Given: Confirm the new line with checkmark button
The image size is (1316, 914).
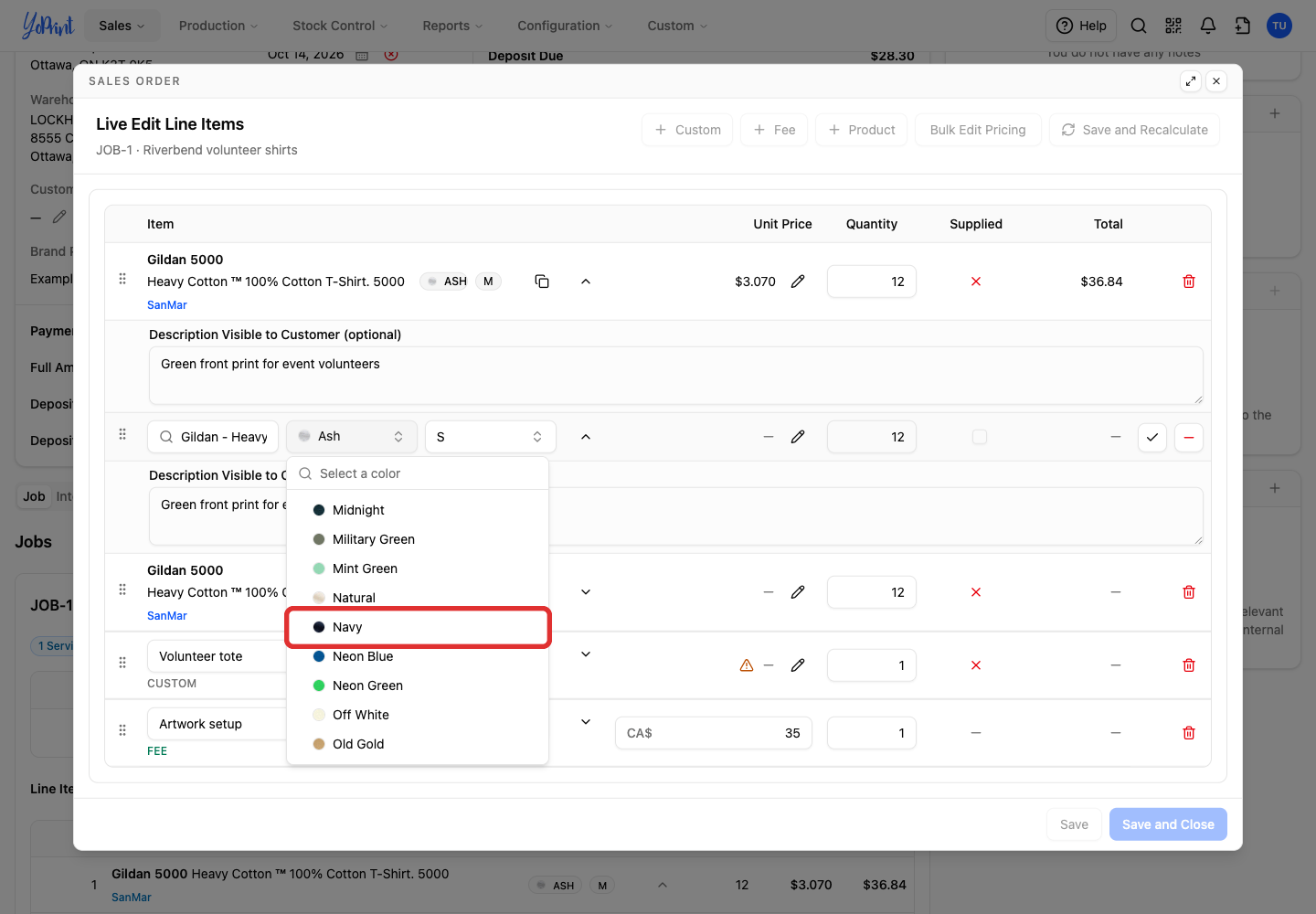Looking at the screenshot, I should (1152, 437).
